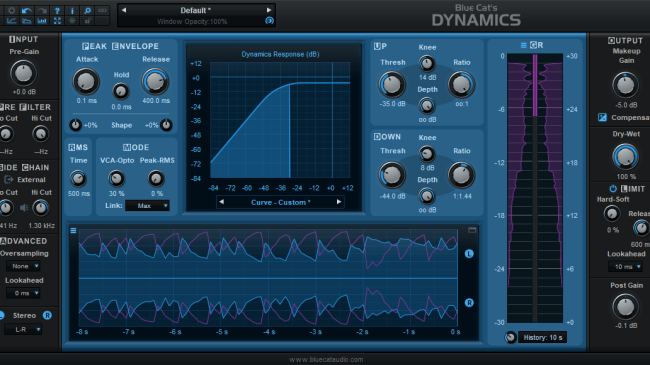Viewport: 650px width, 365px height.
Task: Click the Post Gain knob
Action: [626, 307]
